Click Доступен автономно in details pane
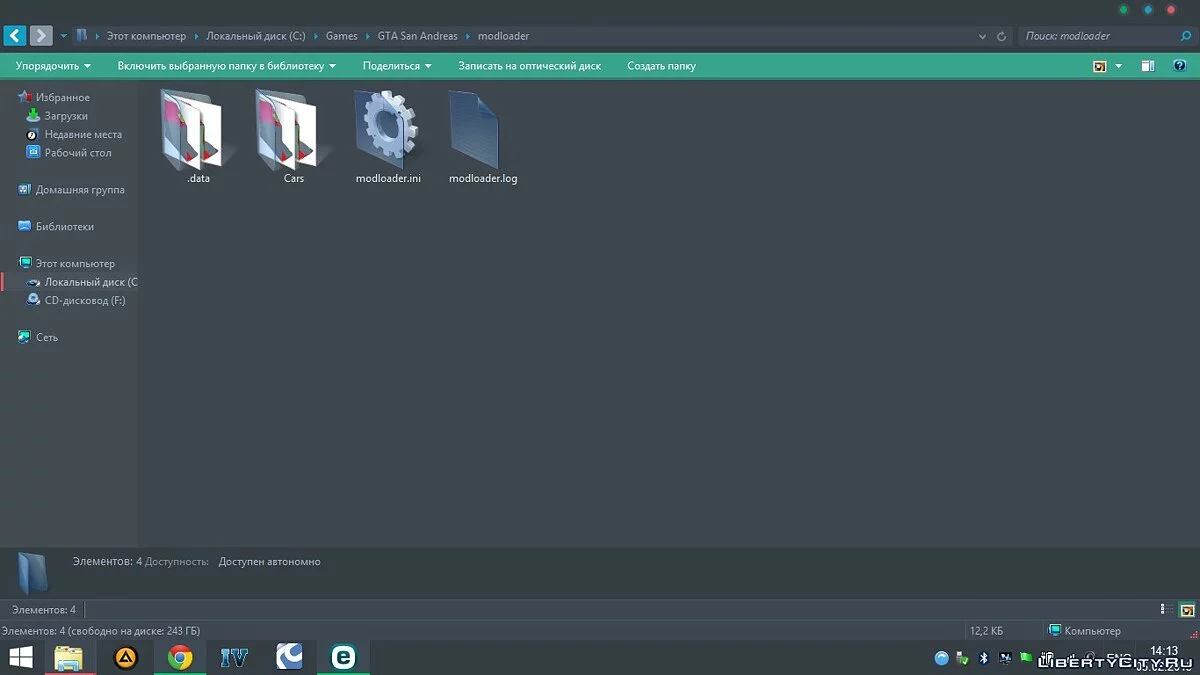The image size is (1200, 675). tap(269, 562)
